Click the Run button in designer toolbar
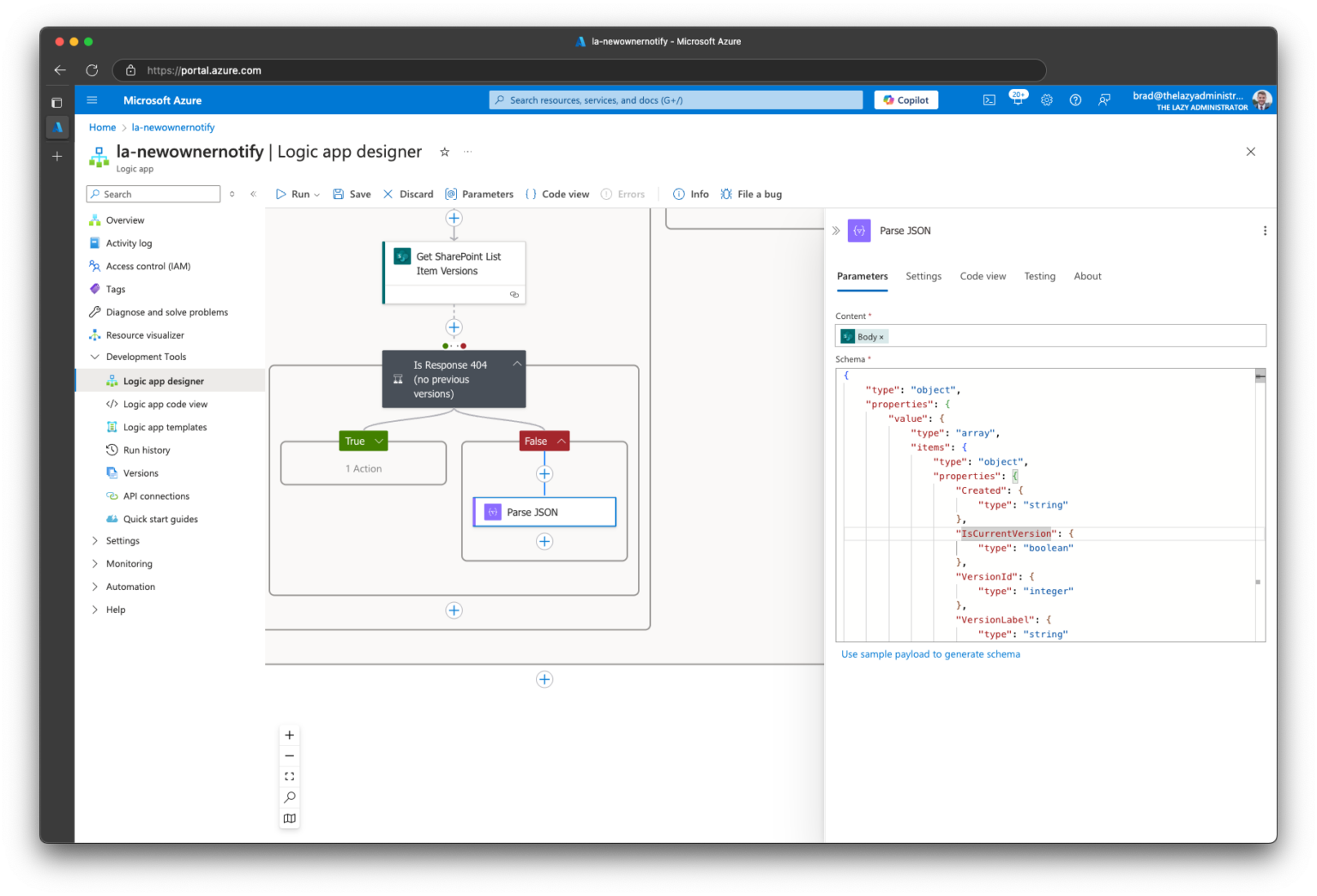The height and width of the screenshot is (896, 1317). pos(293,195)
